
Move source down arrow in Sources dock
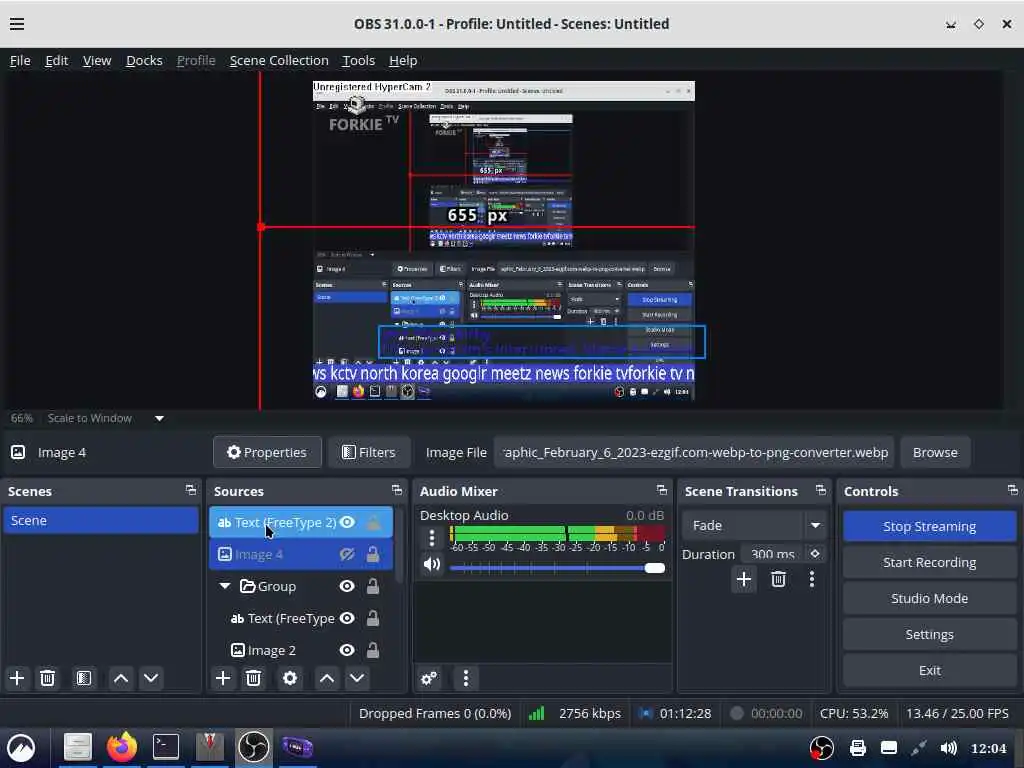pyautogui.click(x=357, y=678)
